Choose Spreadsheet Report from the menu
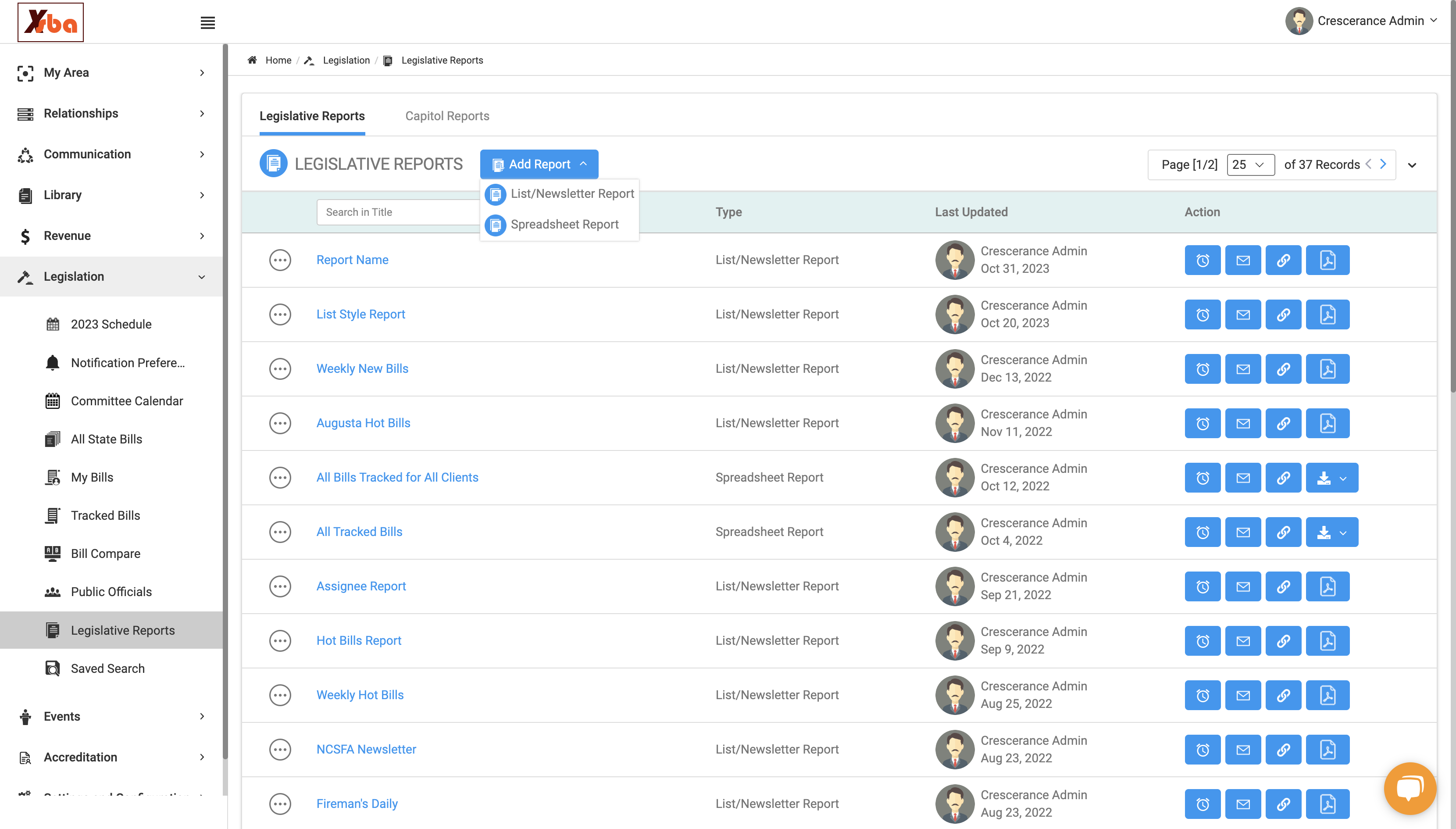1456x829 pixels. tap(560, 224)
